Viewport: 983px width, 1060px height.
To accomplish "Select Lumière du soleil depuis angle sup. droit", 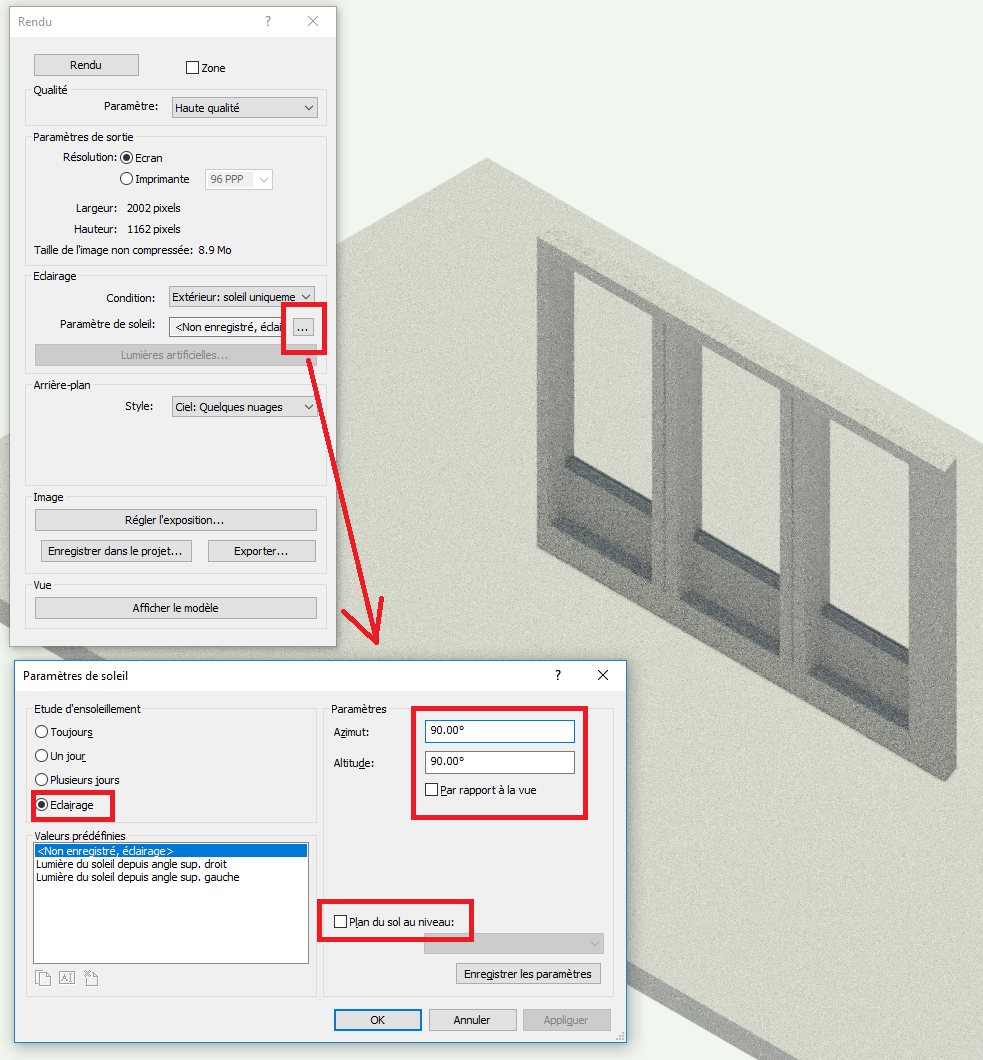I will (x=152, y=864).
